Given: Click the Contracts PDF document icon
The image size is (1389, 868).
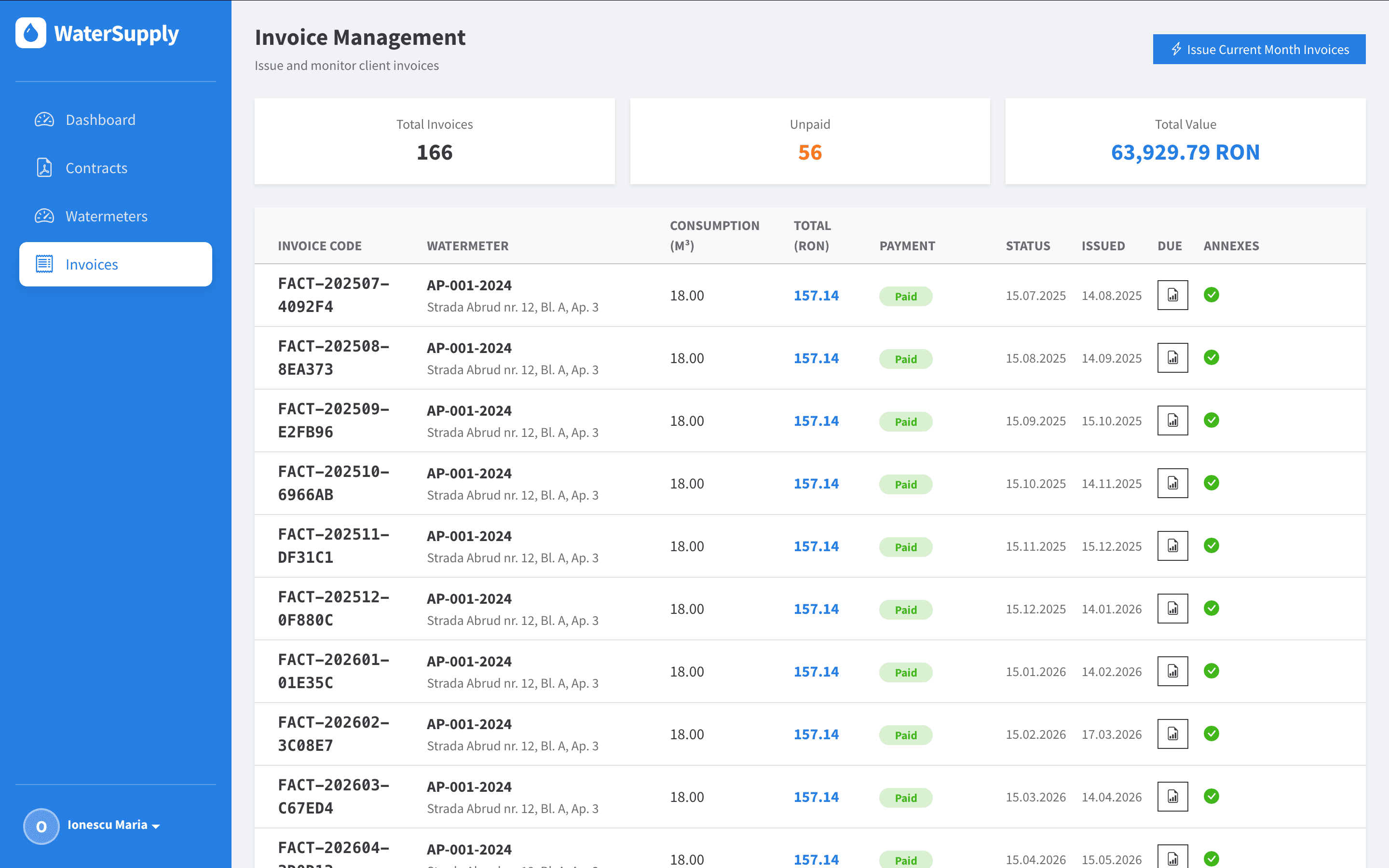Looking at the screenshot, I should coord(44,168).
